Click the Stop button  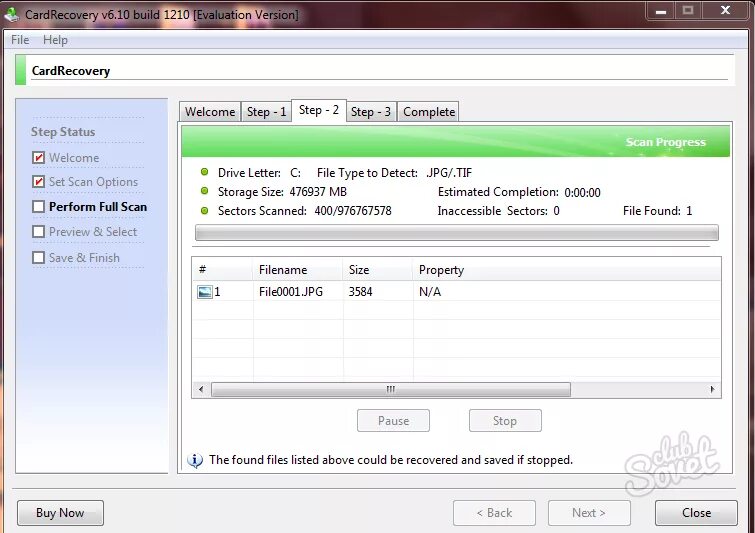(505, 421)
